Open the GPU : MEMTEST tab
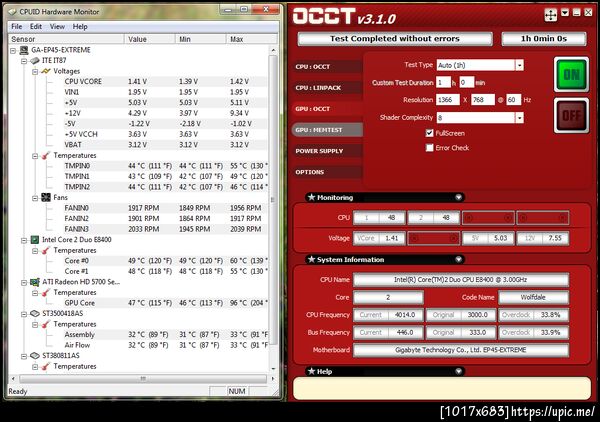 pyautogui.click(x=328, y=130)
